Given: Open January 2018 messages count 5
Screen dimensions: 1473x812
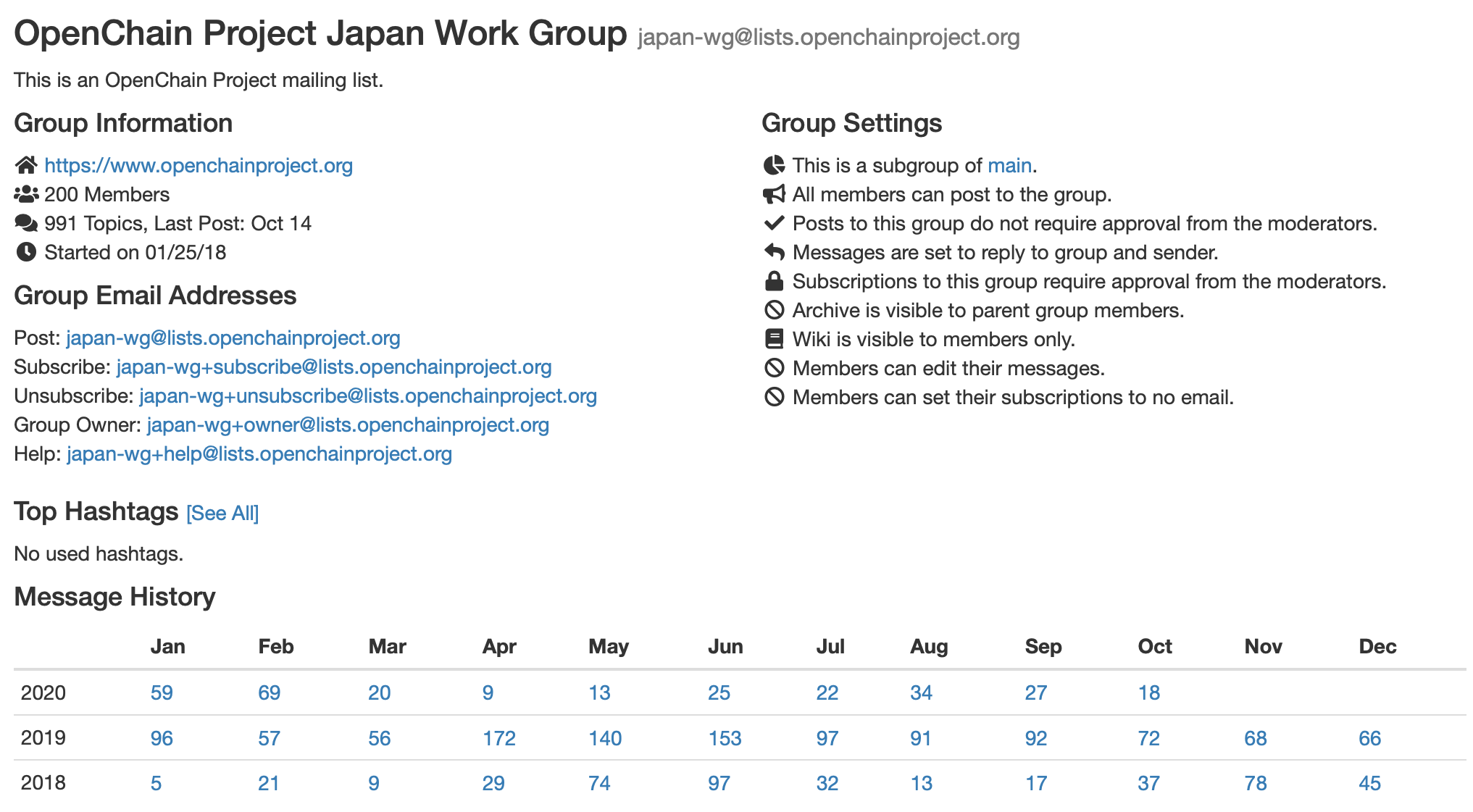Looking at the screenshot, I should pyautogui.click(x=156, y=784).
